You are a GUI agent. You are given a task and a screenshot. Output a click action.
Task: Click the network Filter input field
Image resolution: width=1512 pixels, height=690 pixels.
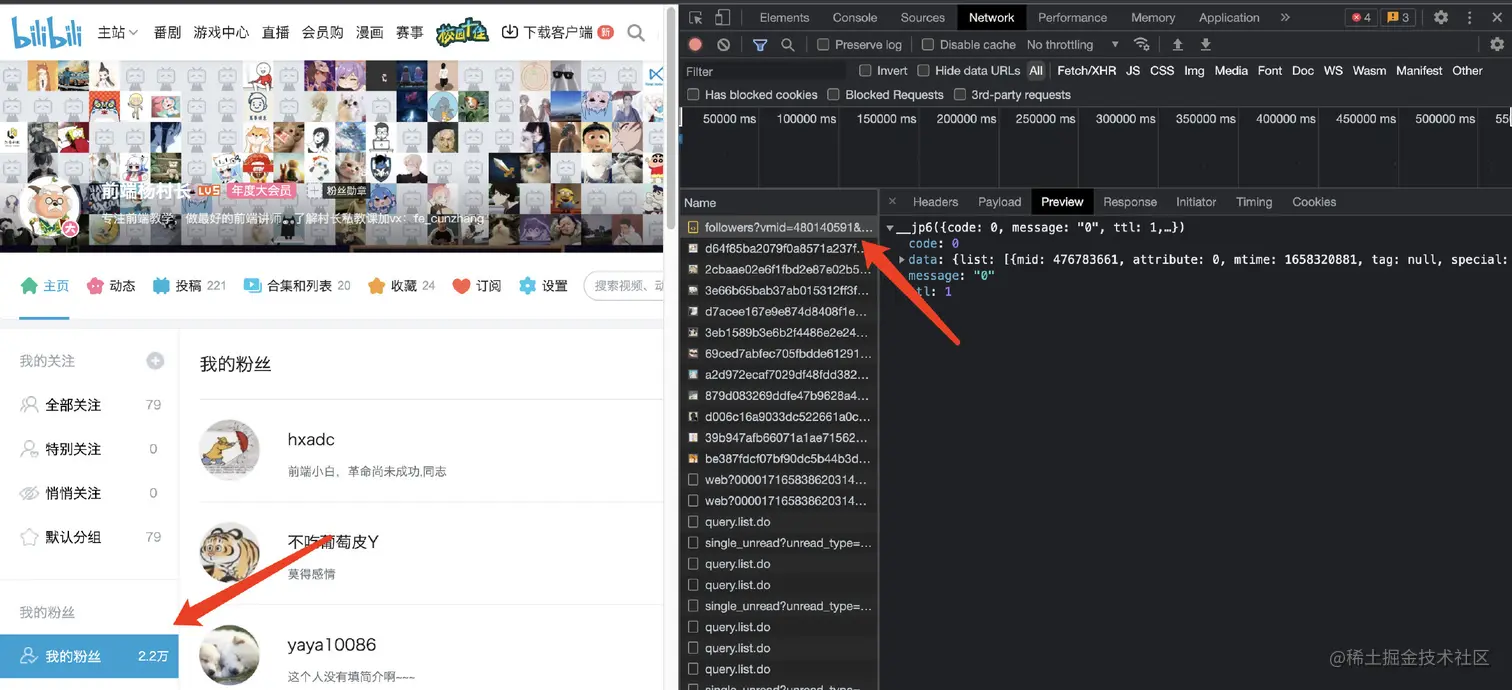point(764,71)
